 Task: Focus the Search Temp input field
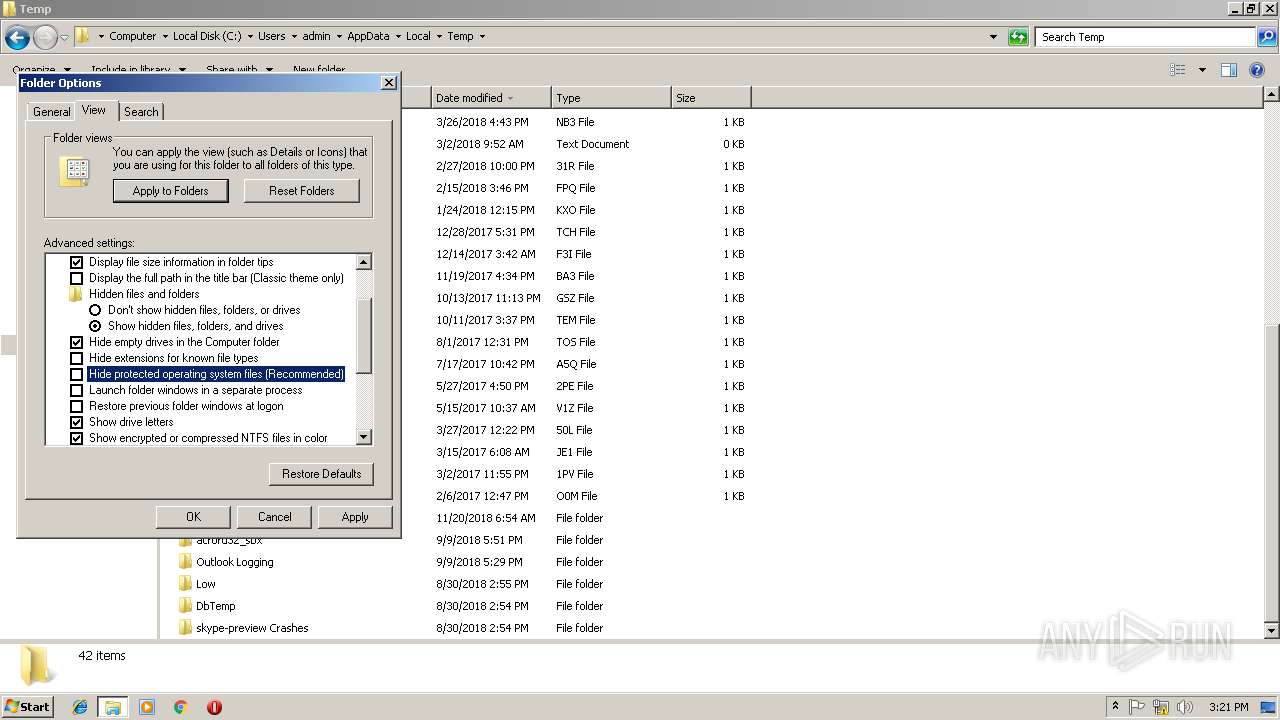(x=1145, y=37)
